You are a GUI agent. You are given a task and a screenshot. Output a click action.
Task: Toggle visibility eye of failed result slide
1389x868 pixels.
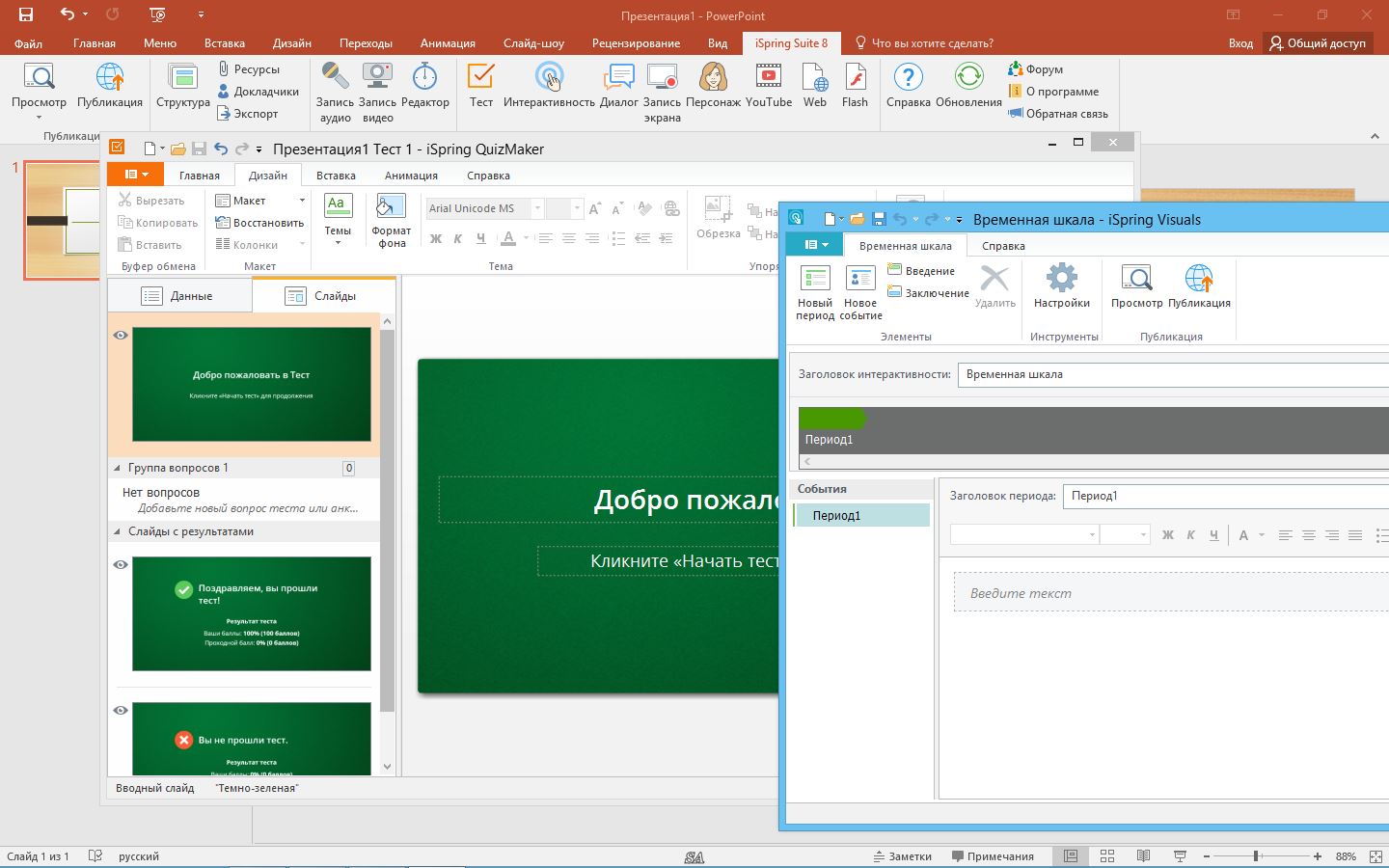[x=121, y=711]
